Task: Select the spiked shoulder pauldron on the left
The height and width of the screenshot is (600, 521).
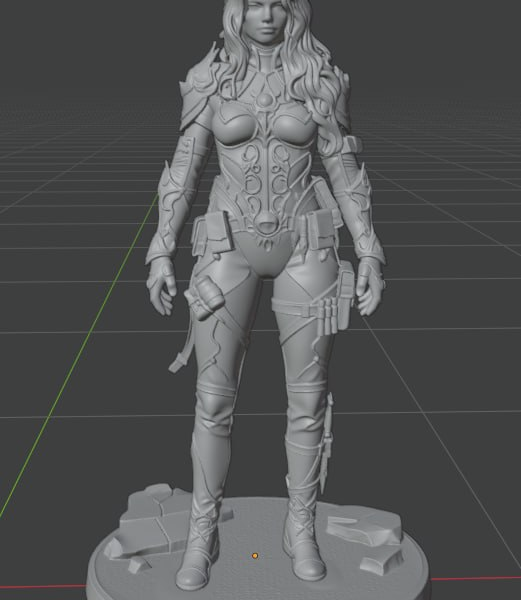Action: tap(198, 92)
